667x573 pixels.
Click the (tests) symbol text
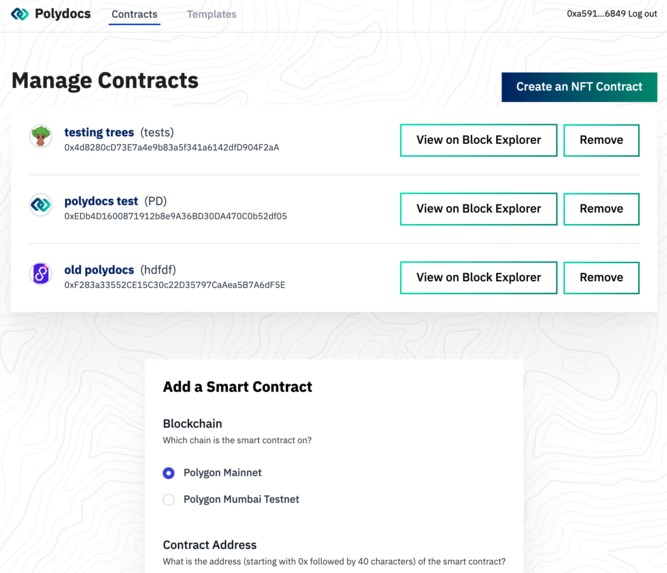point(157,132)
